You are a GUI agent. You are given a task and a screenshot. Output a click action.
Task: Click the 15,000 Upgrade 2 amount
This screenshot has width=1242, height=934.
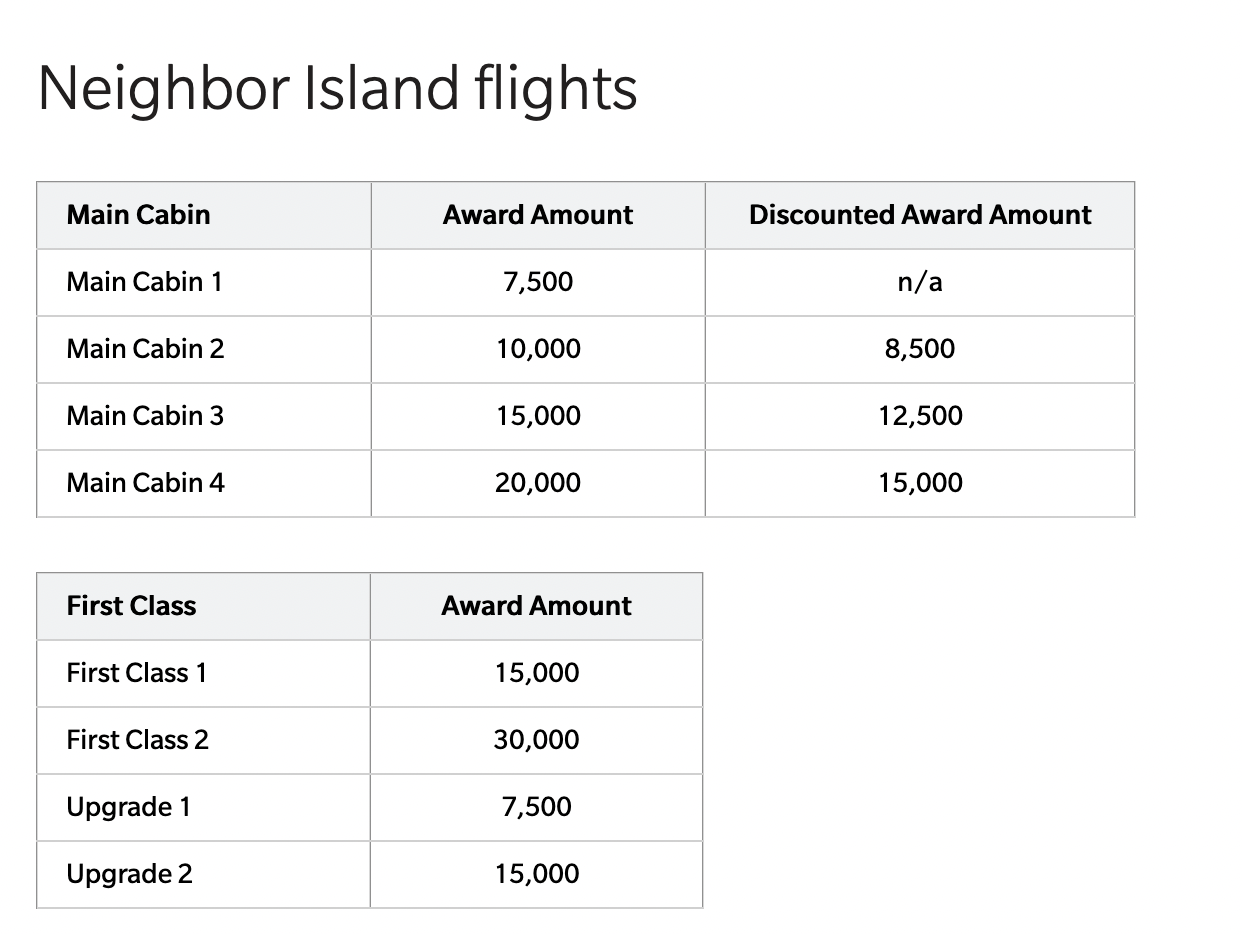point(537,874)
